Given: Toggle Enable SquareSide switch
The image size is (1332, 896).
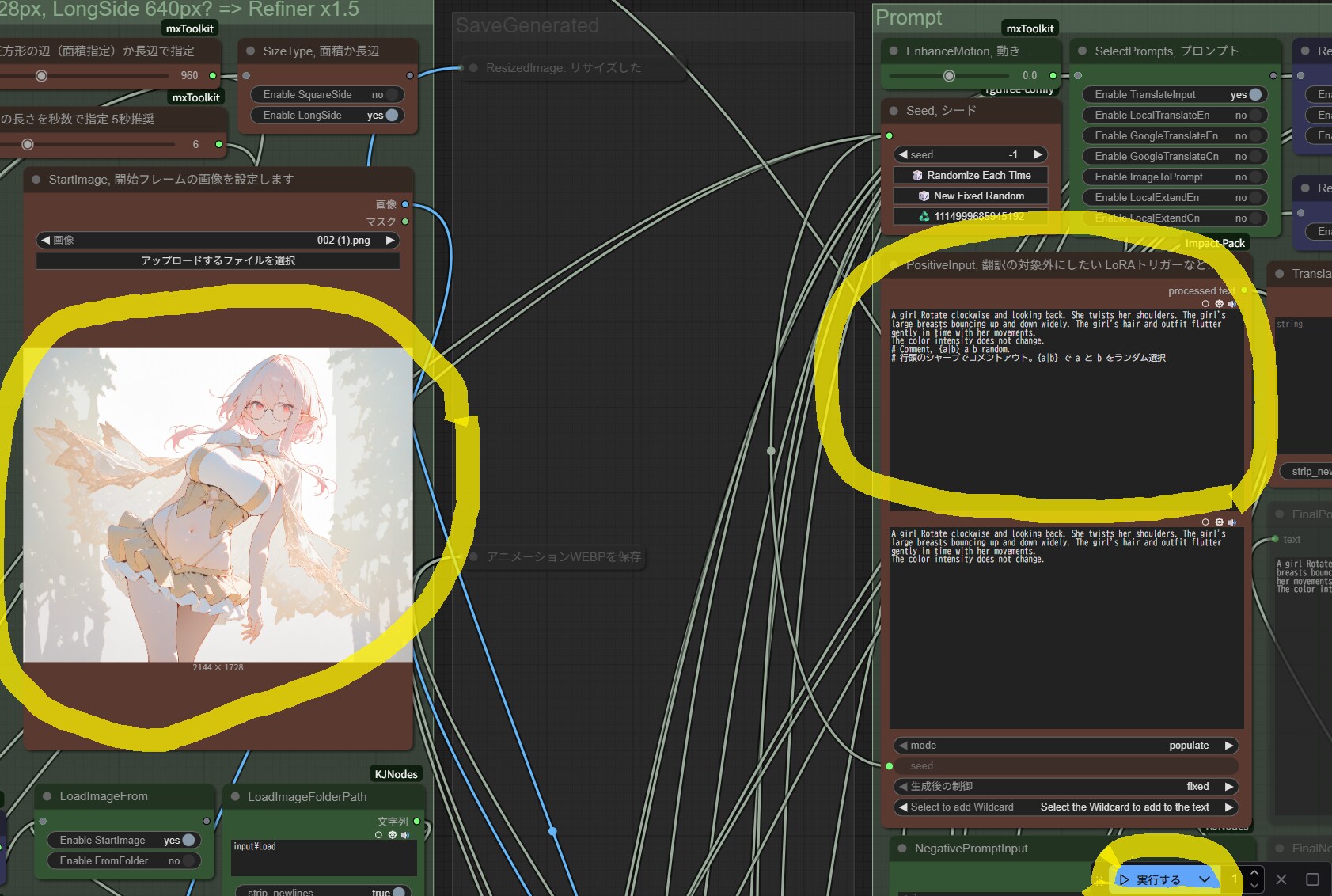Looking at the screenshot, I should (x=391, y=95).
